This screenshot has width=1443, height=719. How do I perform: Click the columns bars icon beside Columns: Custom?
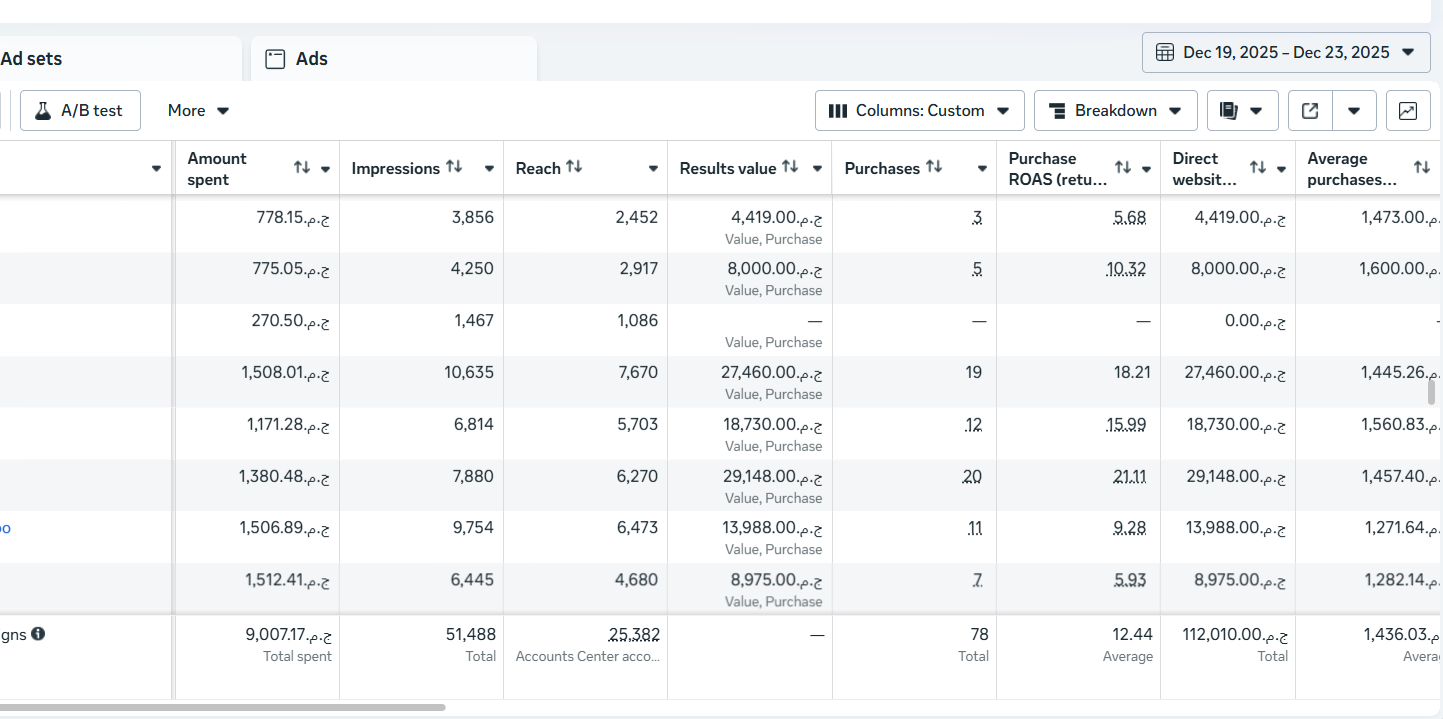[x=838, y=110]
